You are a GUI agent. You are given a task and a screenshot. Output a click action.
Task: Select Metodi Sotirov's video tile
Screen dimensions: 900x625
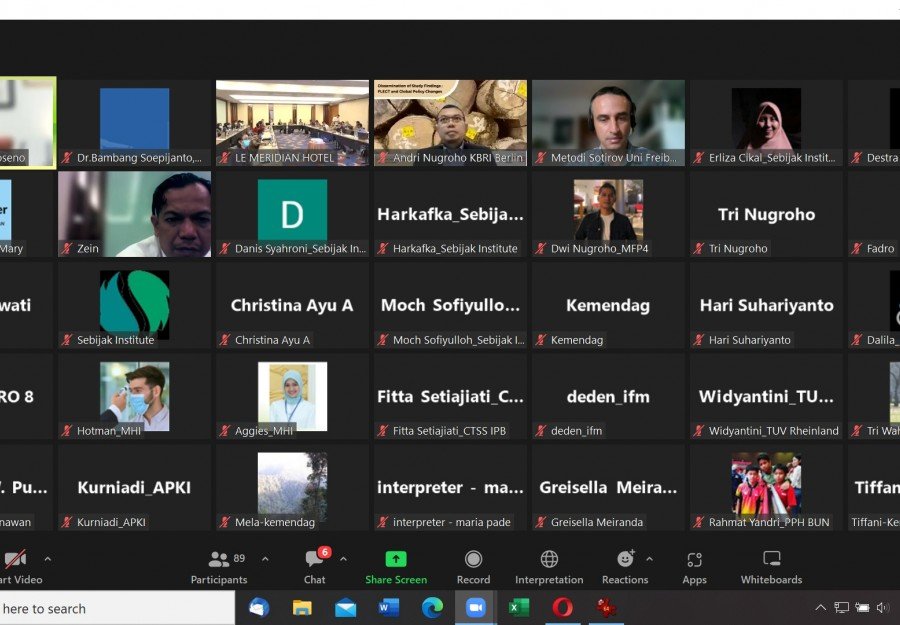click(608, 123)
